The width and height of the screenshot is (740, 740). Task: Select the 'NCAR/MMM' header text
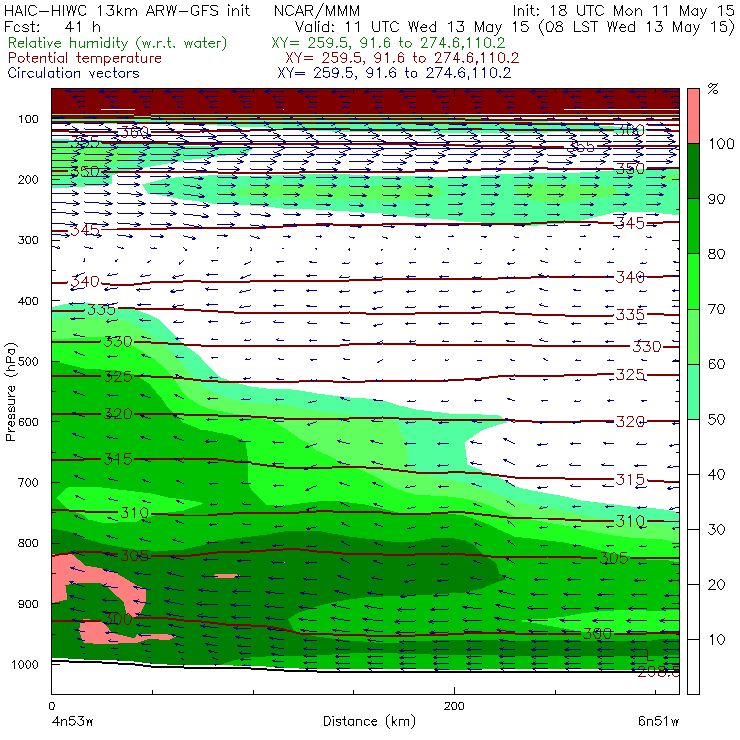pyautogui.click(x=317, y=10)
